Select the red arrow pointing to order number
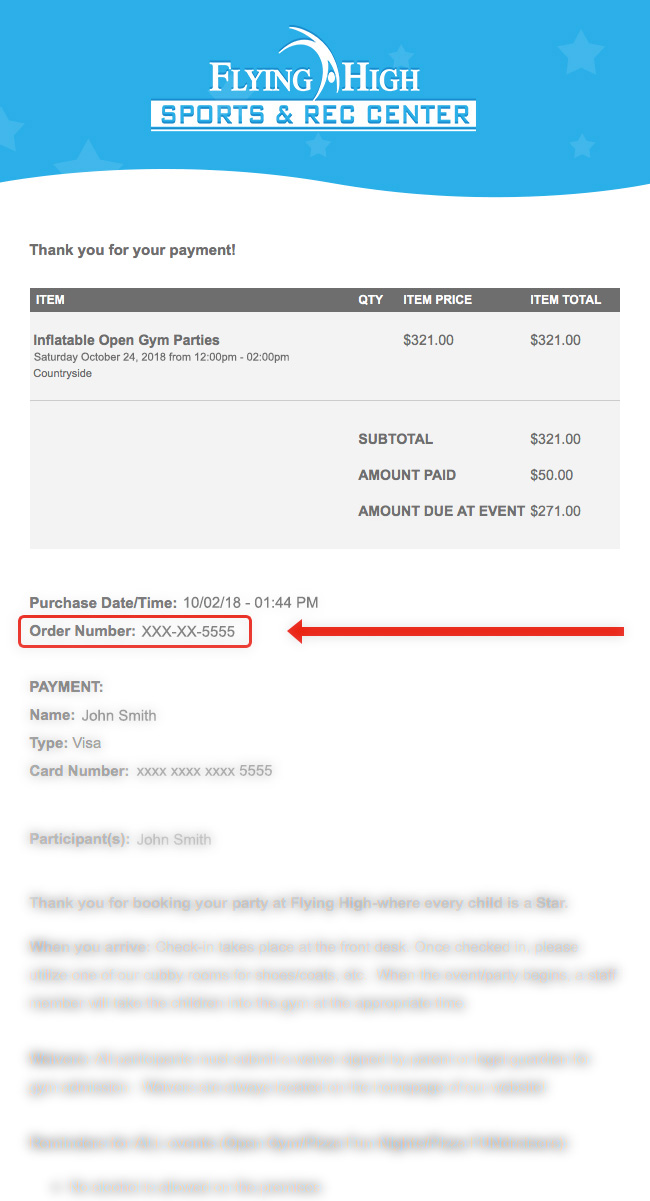Image resolution: width=650 pixels, height=1201 pixels. 456,631
